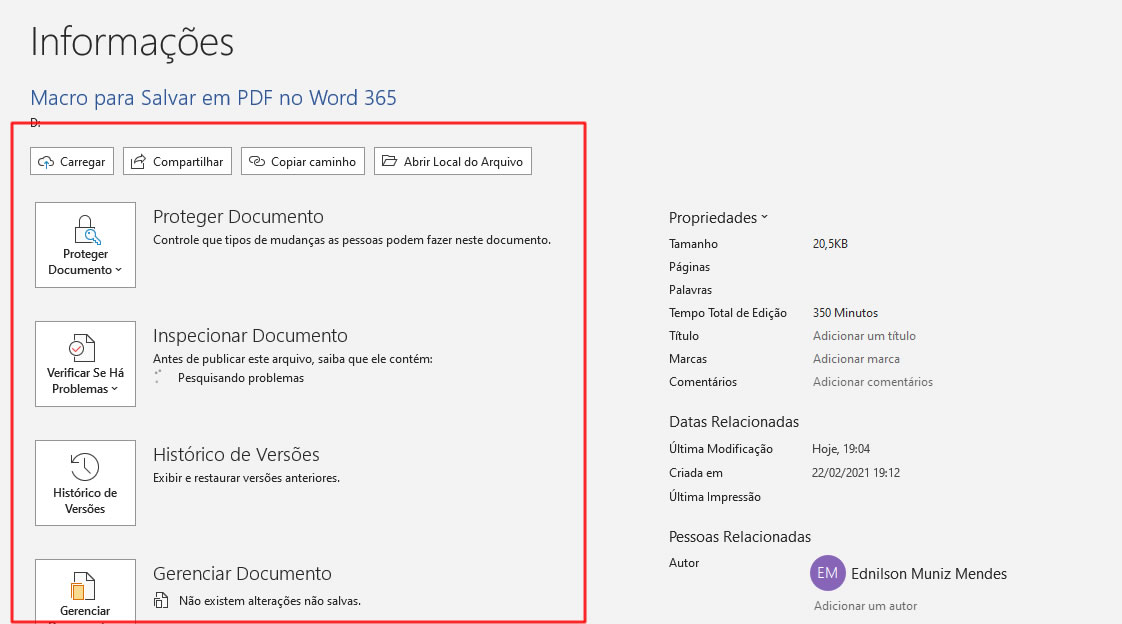Viewport: 1122px width, 624px height.
Task: Click the Proteger Documento heading
Action: (238, 216)
